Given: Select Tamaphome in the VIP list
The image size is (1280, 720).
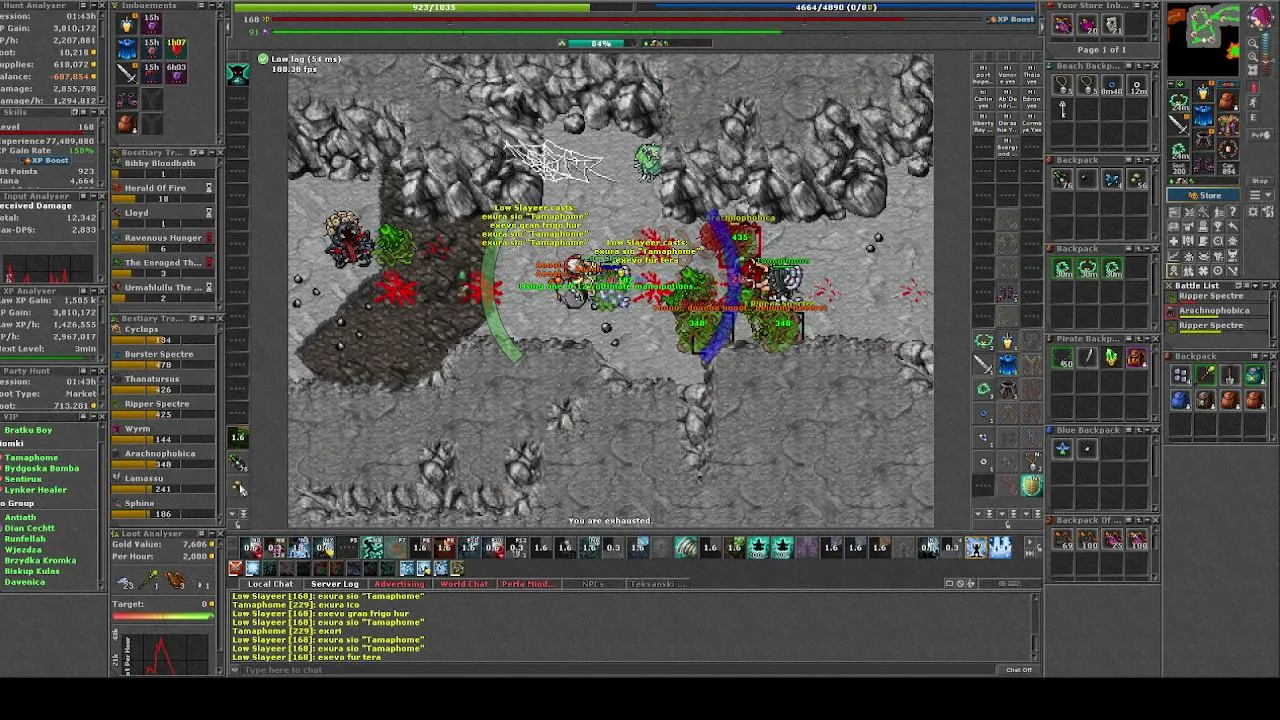Looking at the screenshot, I should click(x=32, y=458).
